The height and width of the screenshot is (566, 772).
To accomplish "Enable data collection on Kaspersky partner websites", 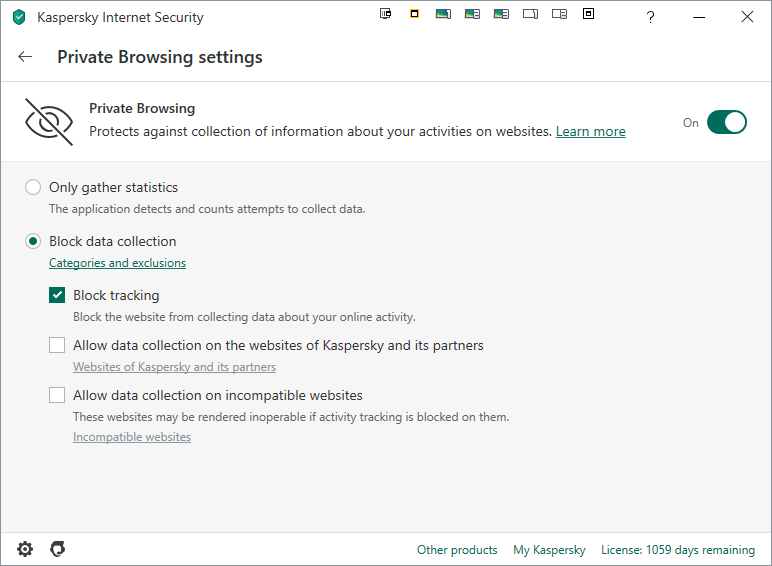I will pyautogui.click(x=58, y=345).
